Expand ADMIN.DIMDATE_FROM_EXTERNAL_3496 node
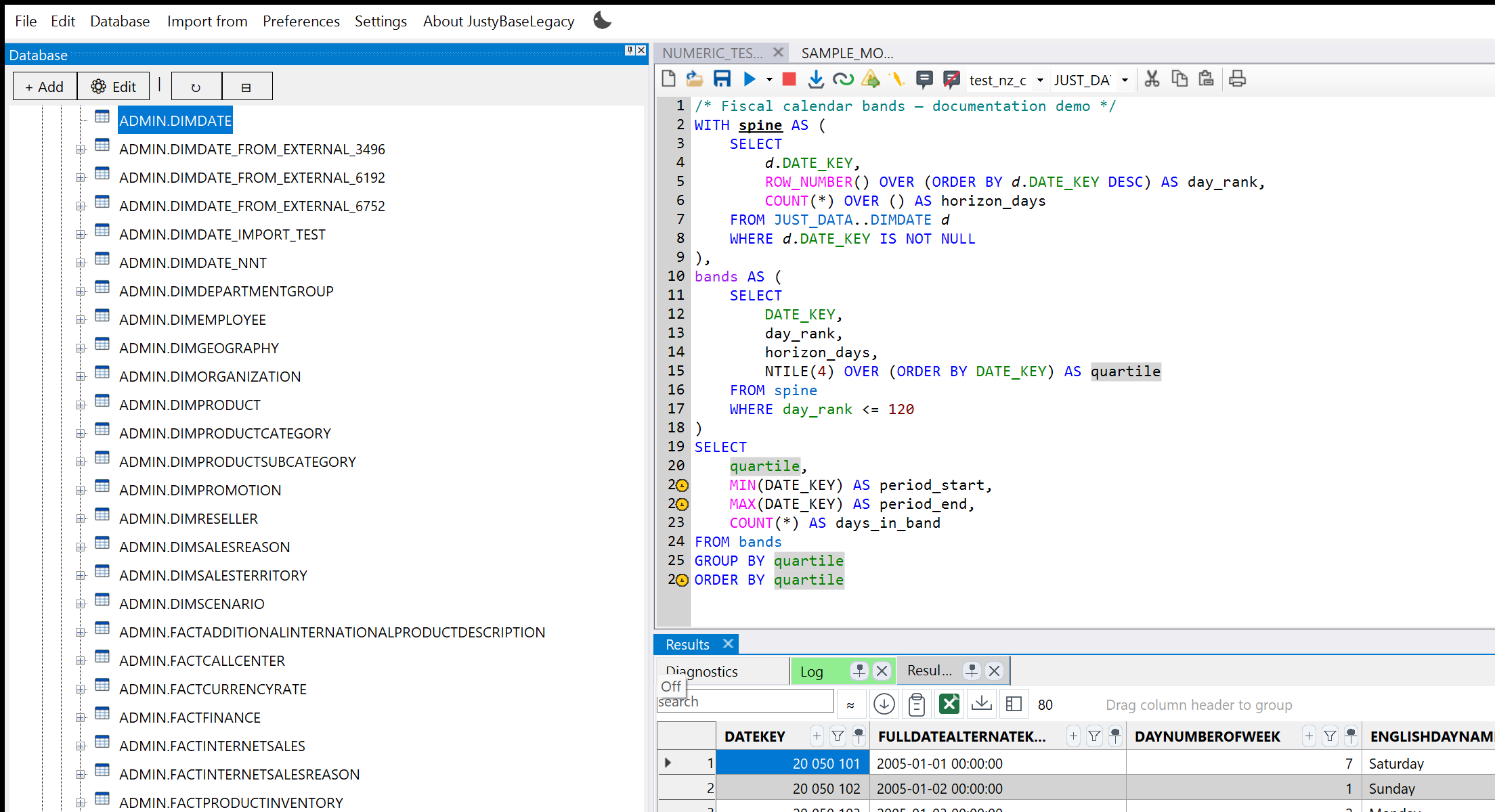Screen dimensions: 1495x812 click(x=81, y=149)
